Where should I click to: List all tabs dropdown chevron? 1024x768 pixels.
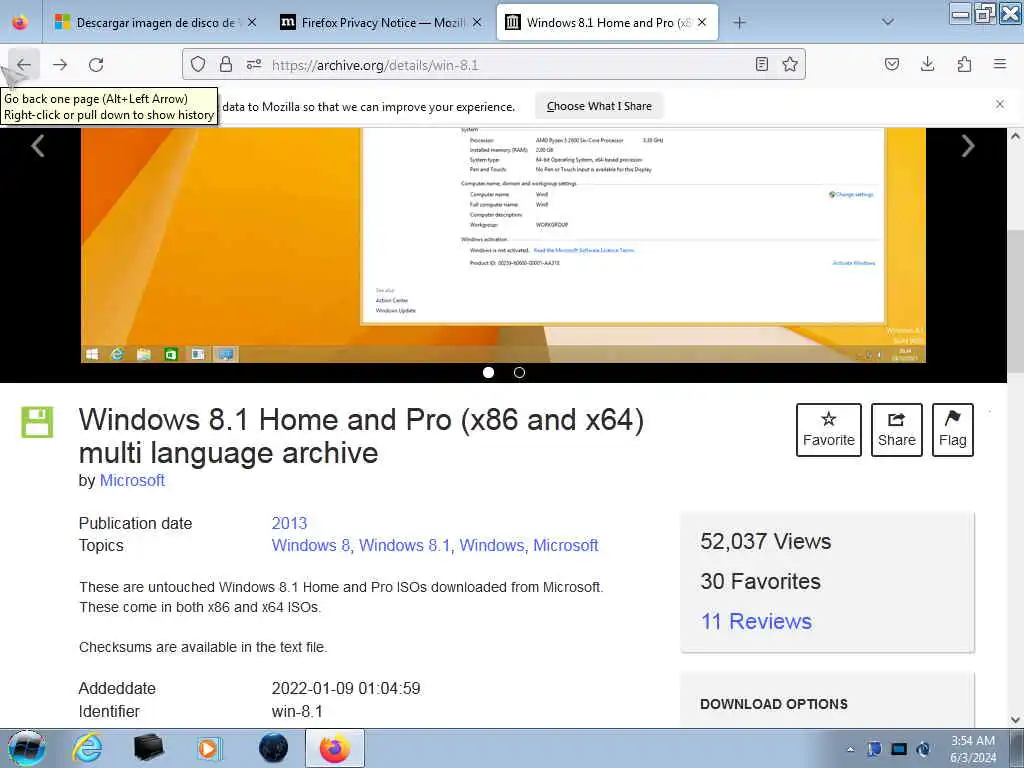click(x=888, y=22)
